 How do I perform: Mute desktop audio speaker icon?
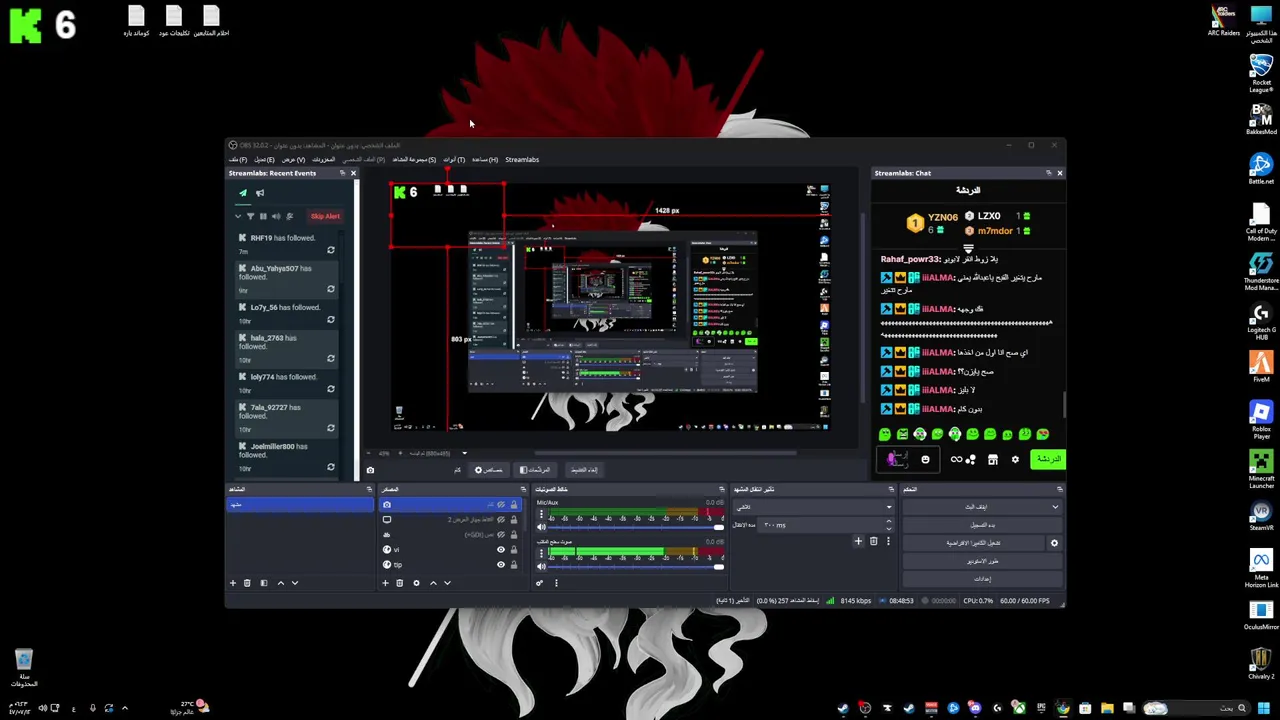click(x=541, y=567)
